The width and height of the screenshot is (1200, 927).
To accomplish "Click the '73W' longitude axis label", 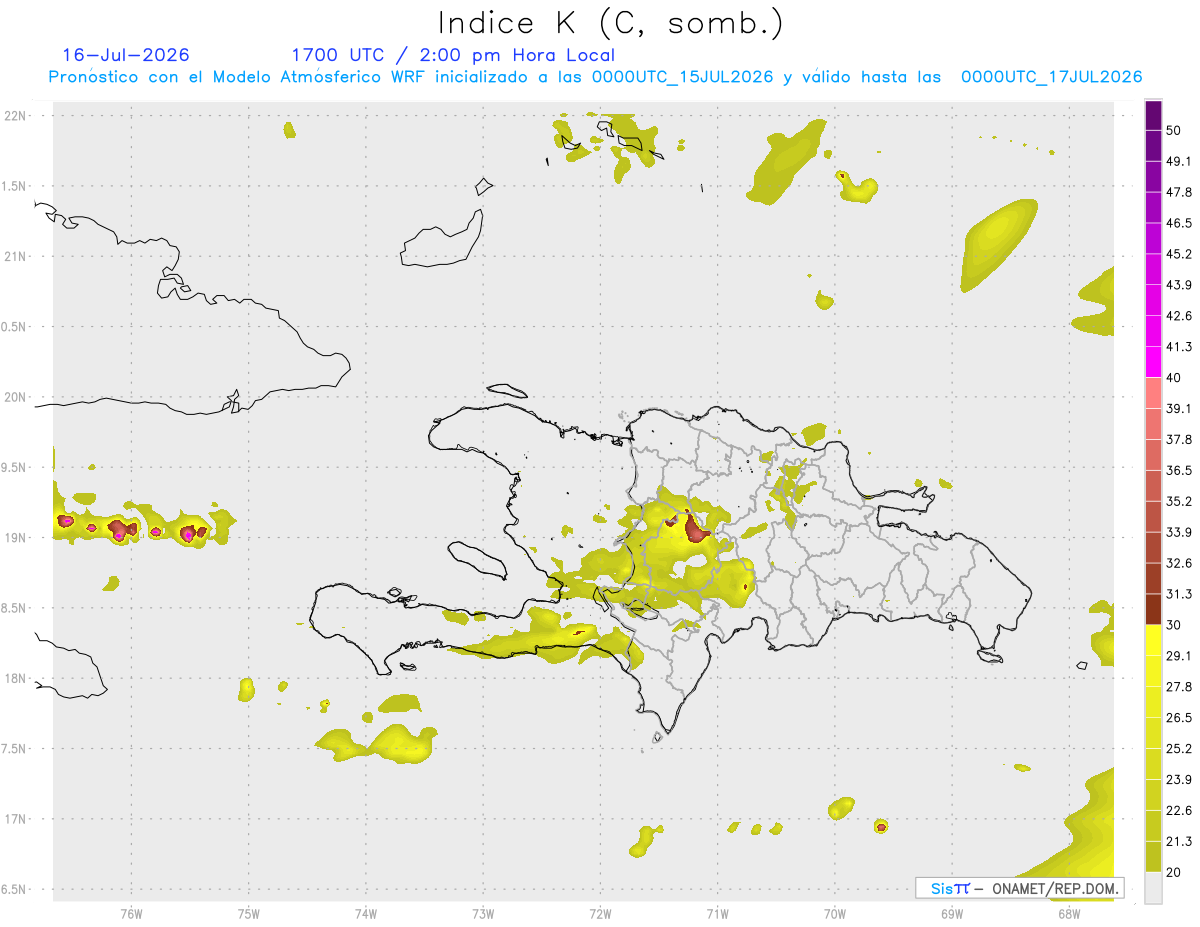I will 483,913.
